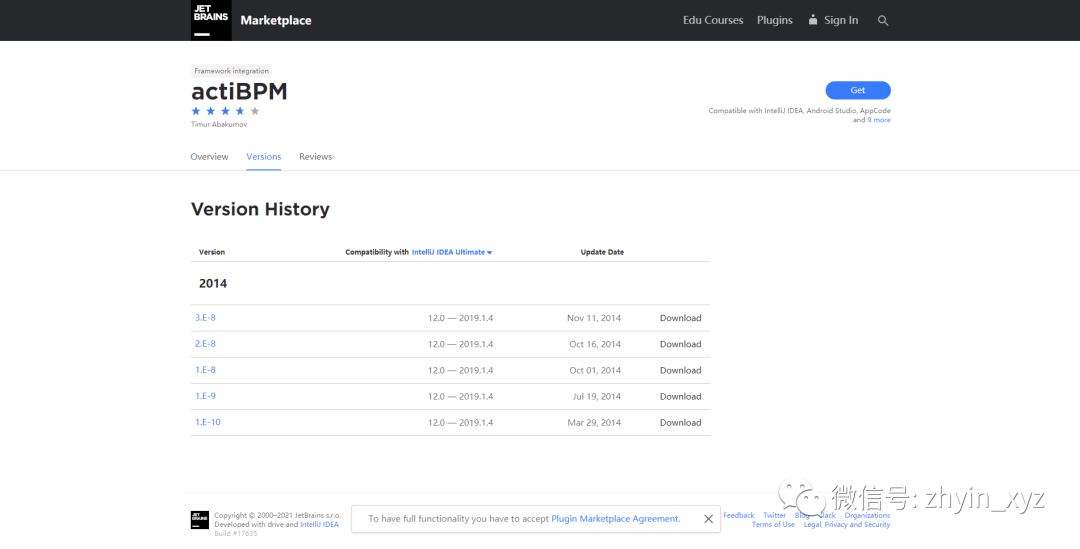Click the Version History heading
This screenshot has width=1080, height=549.
click(x=260, y=209)
